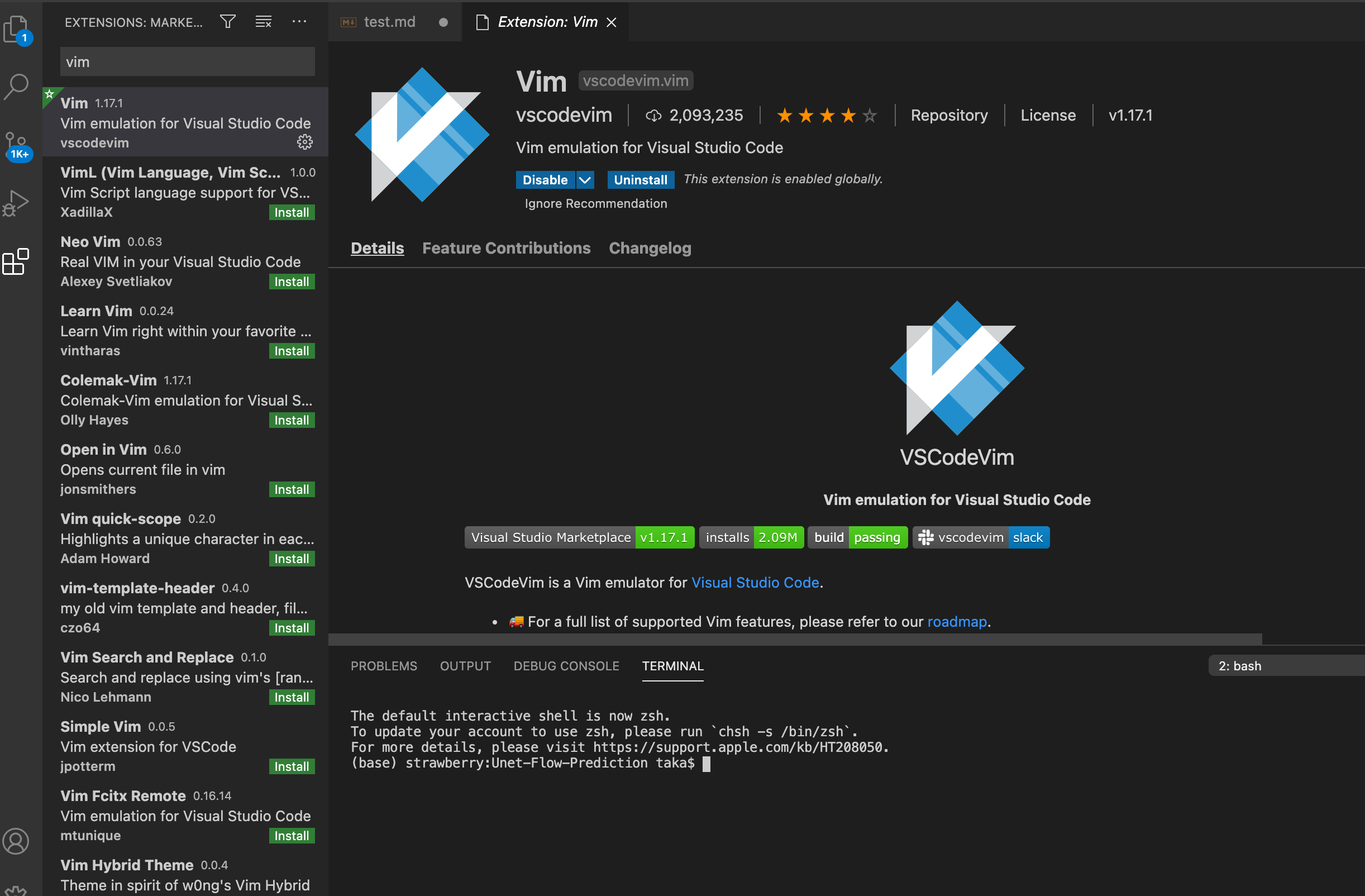This screenshot has height=896, width=1365.
Task: Install the Neo Vim extension
Action: pos(292,282)
